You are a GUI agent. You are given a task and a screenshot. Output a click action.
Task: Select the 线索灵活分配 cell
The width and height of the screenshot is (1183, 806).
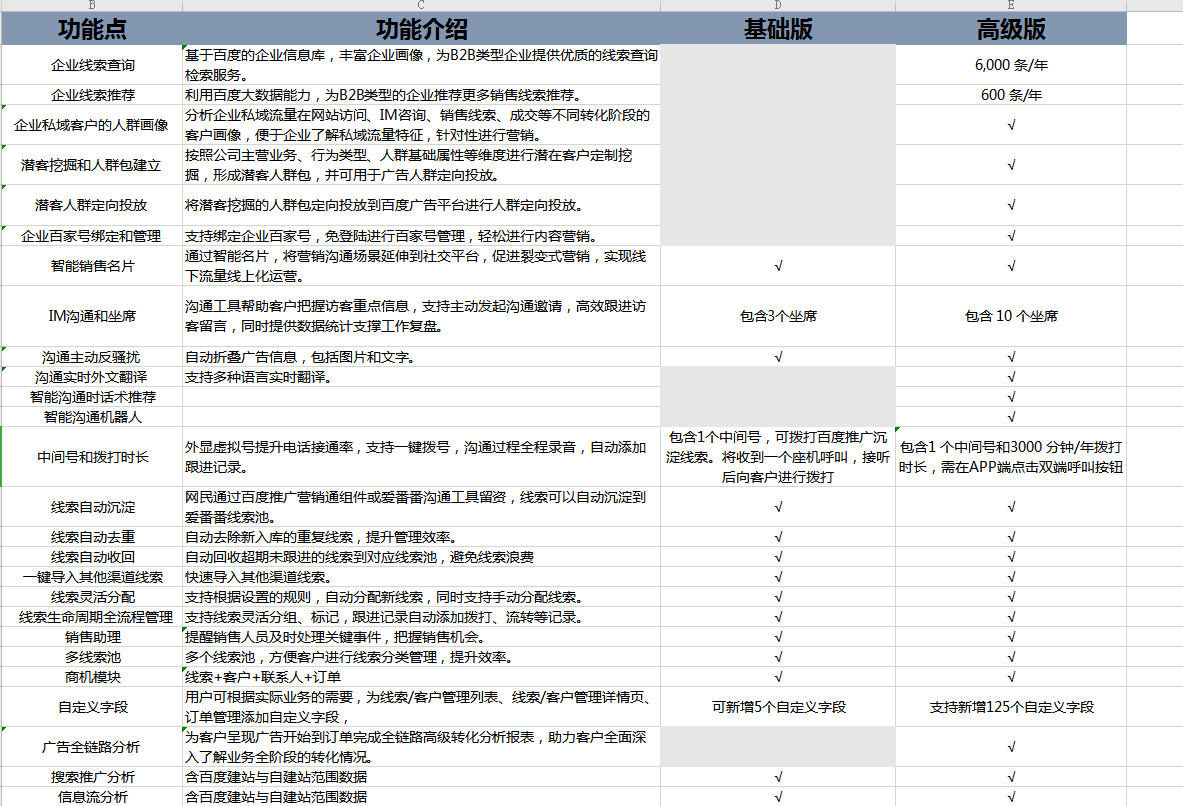click(x=92, y=597)
